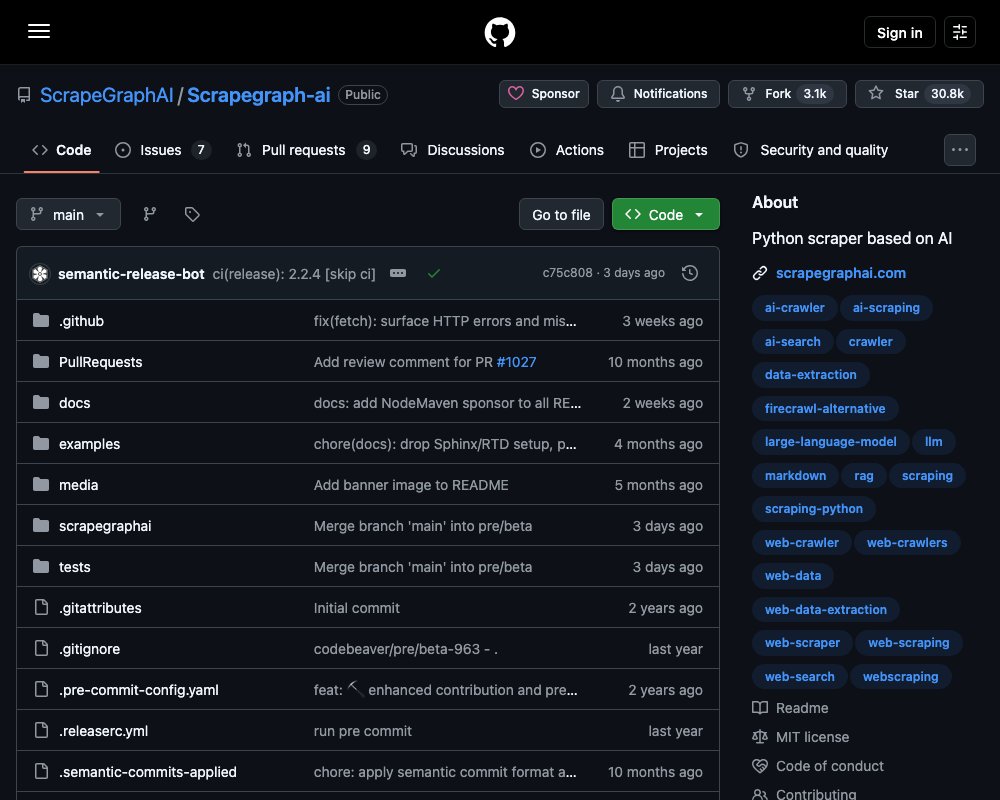View branches via the branch icon

tap(150, 214)
